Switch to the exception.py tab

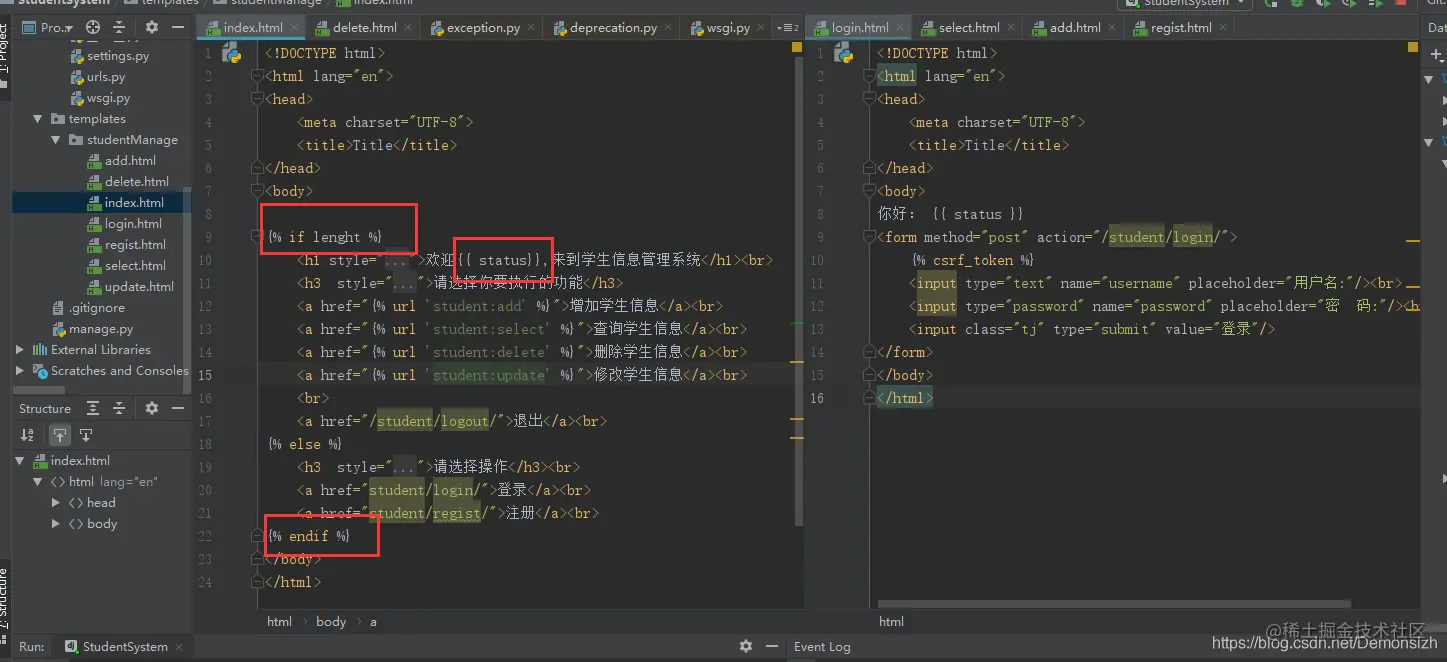tap(483, 28)
